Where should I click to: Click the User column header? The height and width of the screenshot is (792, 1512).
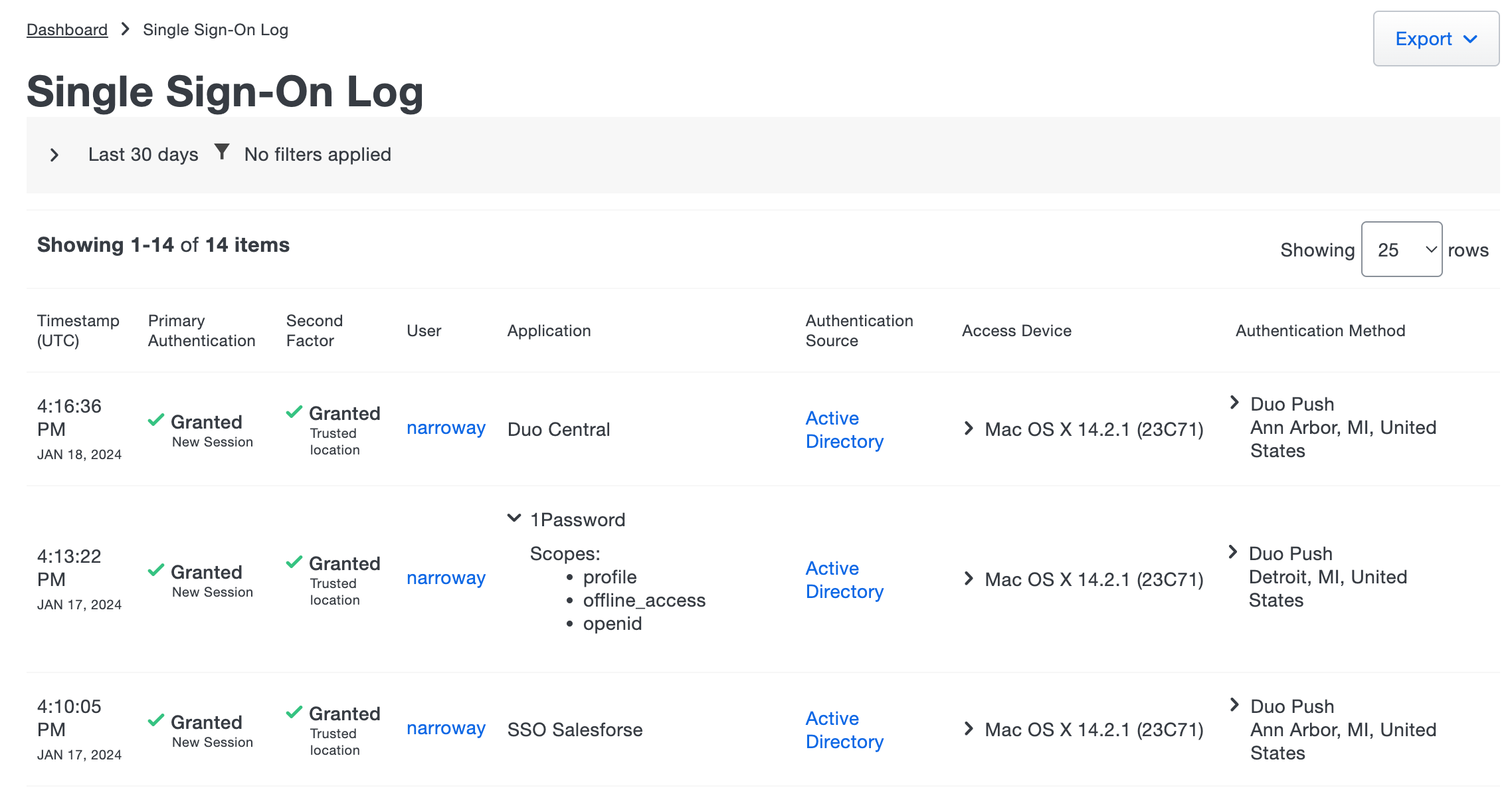(x=424, y=331)
